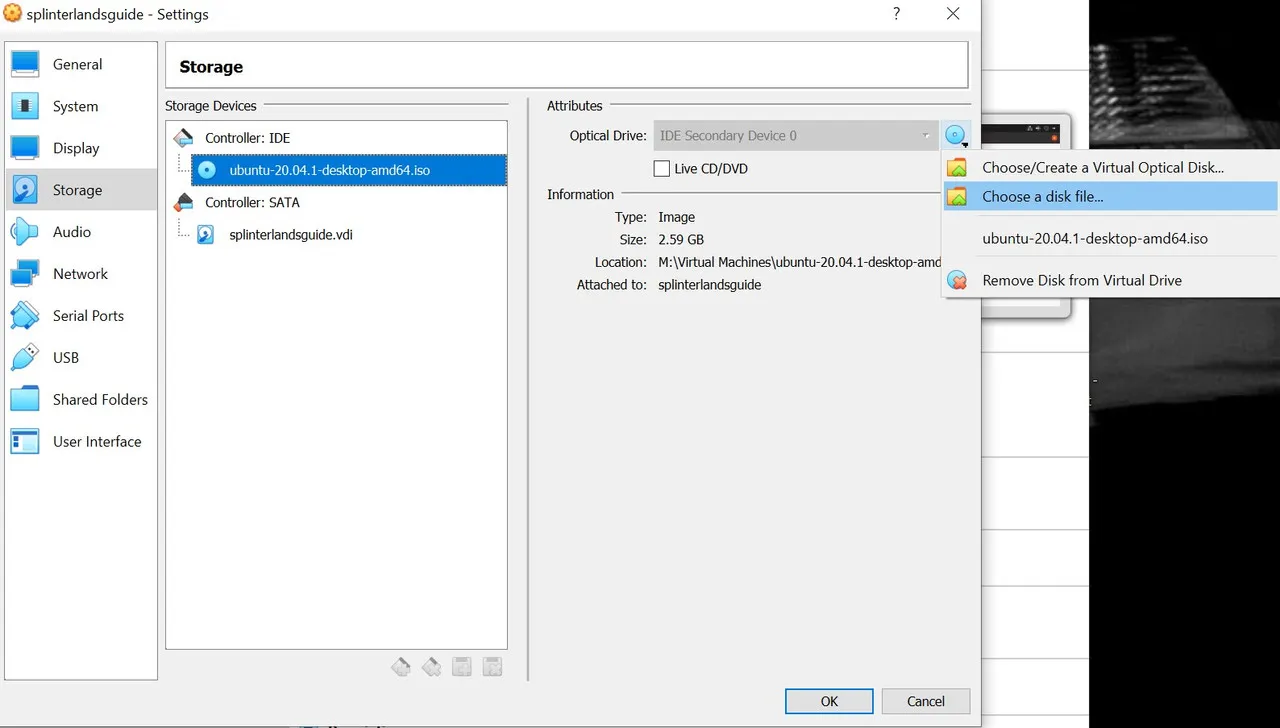Click the remove storage attachment icon
The image size is (1280, 728).
click(492, 666)
